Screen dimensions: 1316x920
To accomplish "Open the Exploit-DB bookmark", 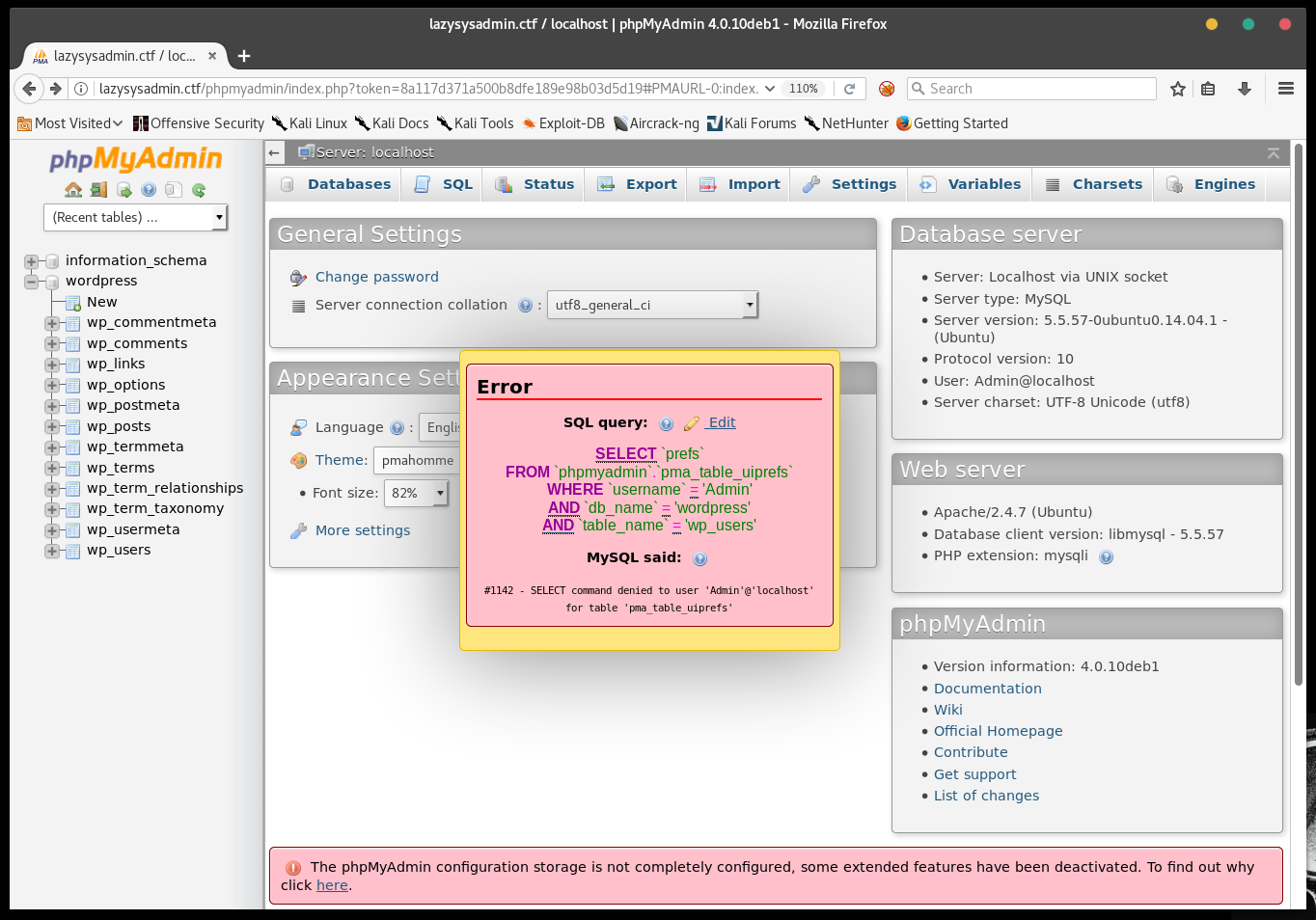I will click(x=563, y=123).
